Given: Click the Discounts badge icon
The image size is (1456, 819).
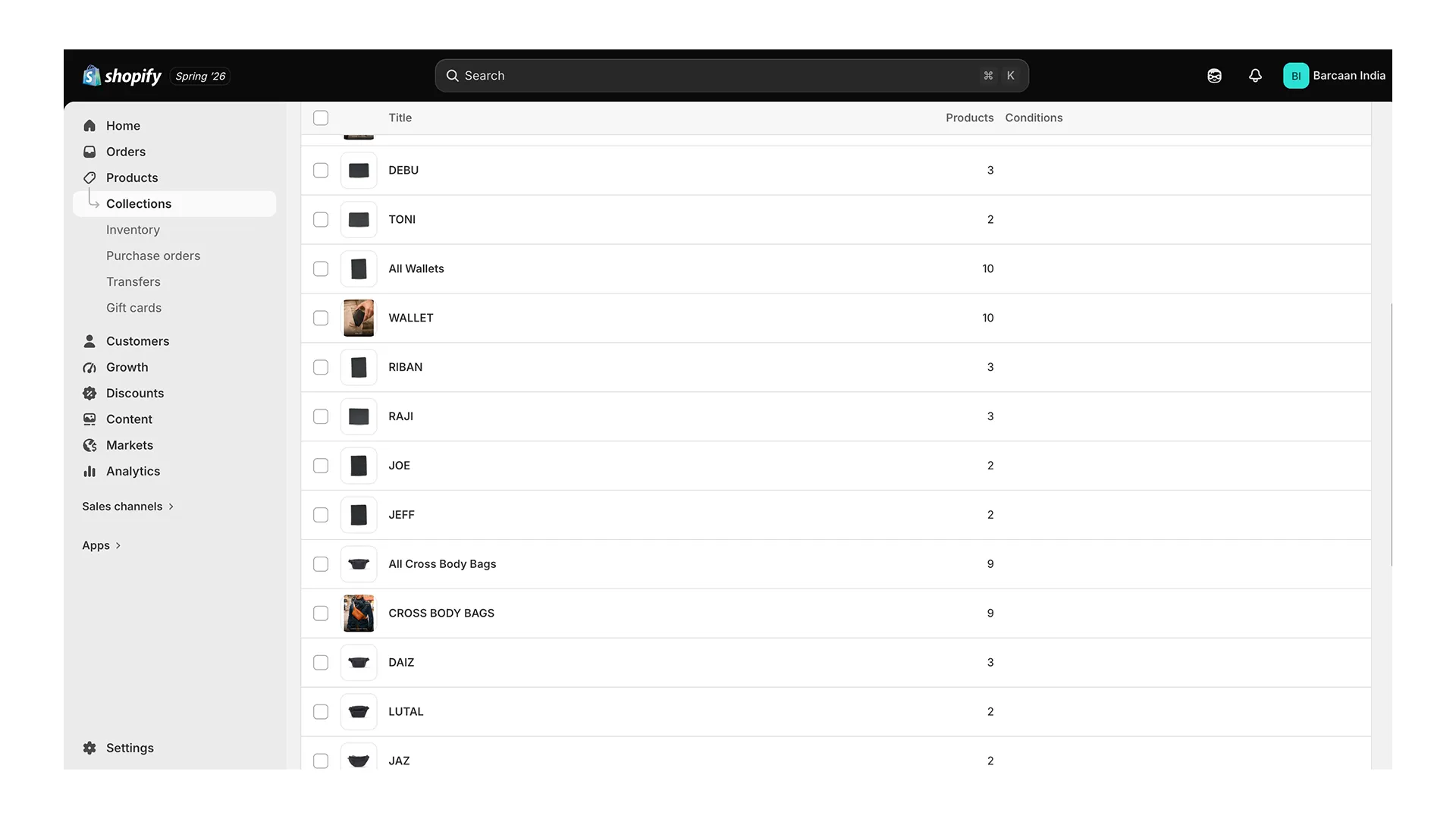Looking at the screenshot, I should [89, 393].
